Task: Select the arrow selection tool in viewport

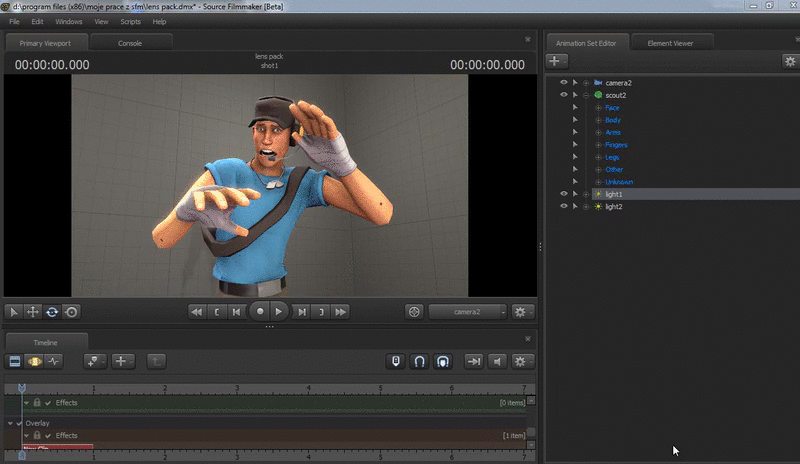Action: pos(14,312)
